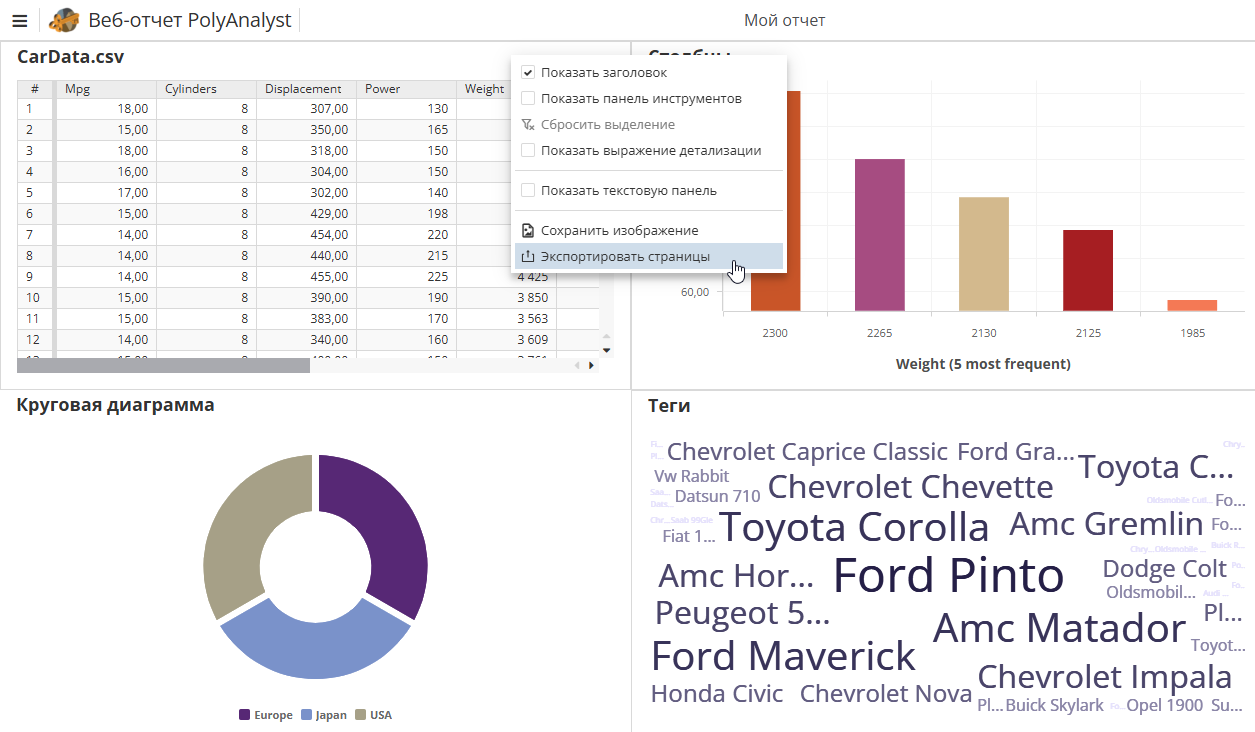Open the hamburger main menu
Screen dimensions: 1255x732
(19, 20)
